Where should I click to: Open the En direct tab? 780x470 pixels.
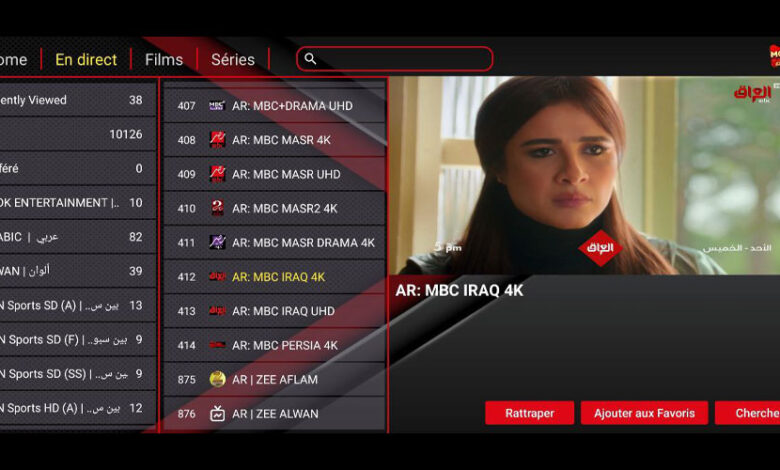tap(86, 59)
